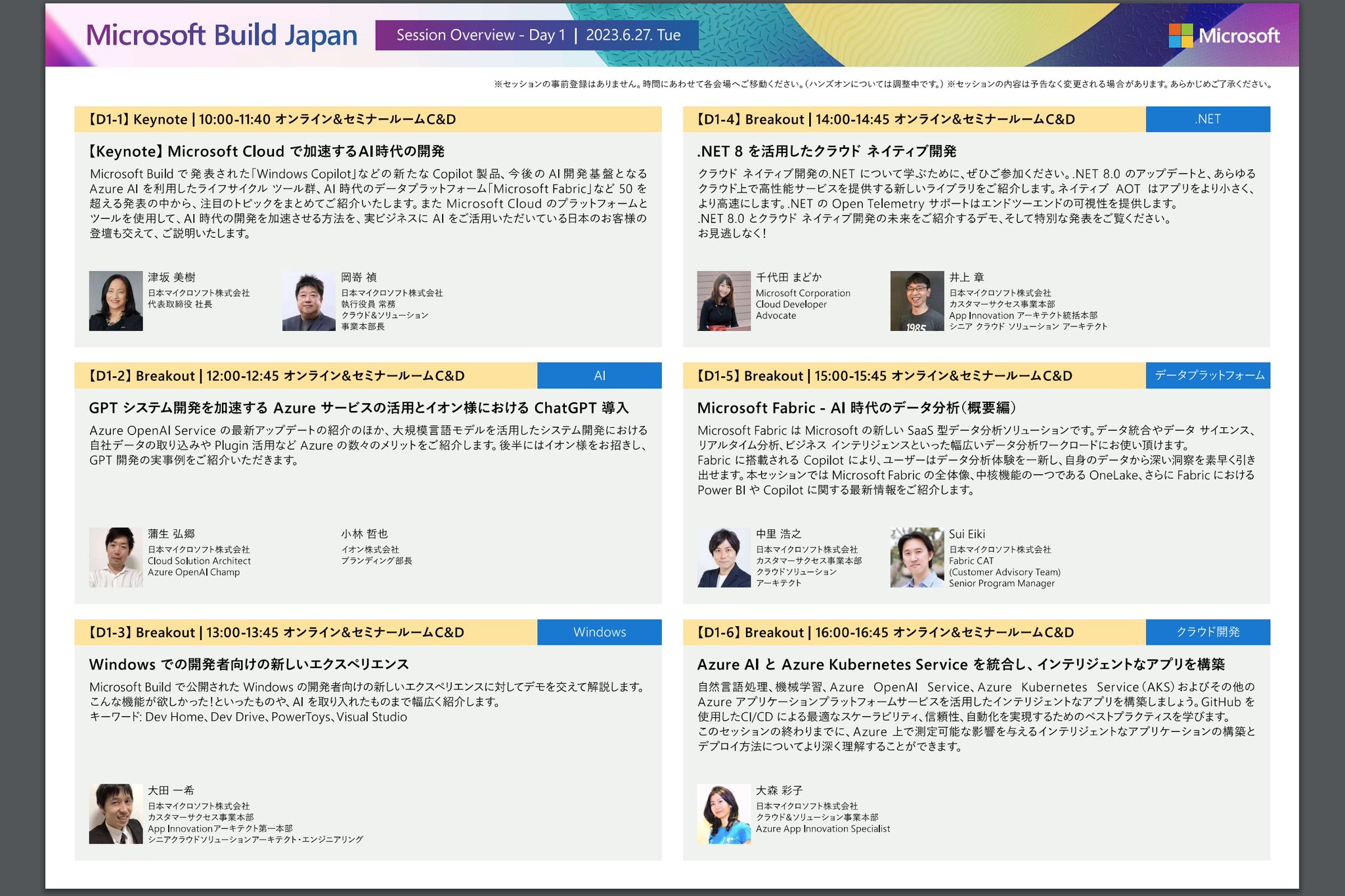
Task: Select the Windows tag on session D1-3
Action: [x=598, y=631]
